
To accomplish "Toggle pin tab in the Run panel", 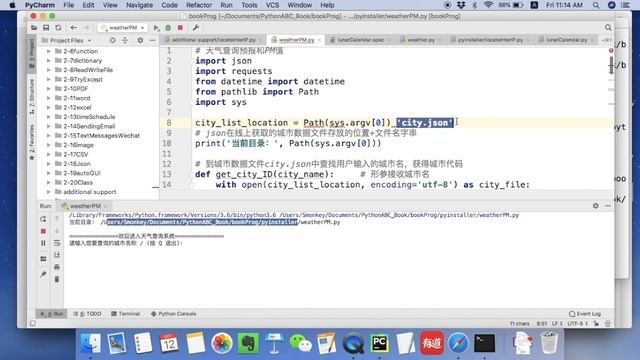I will tap(43, 275).
